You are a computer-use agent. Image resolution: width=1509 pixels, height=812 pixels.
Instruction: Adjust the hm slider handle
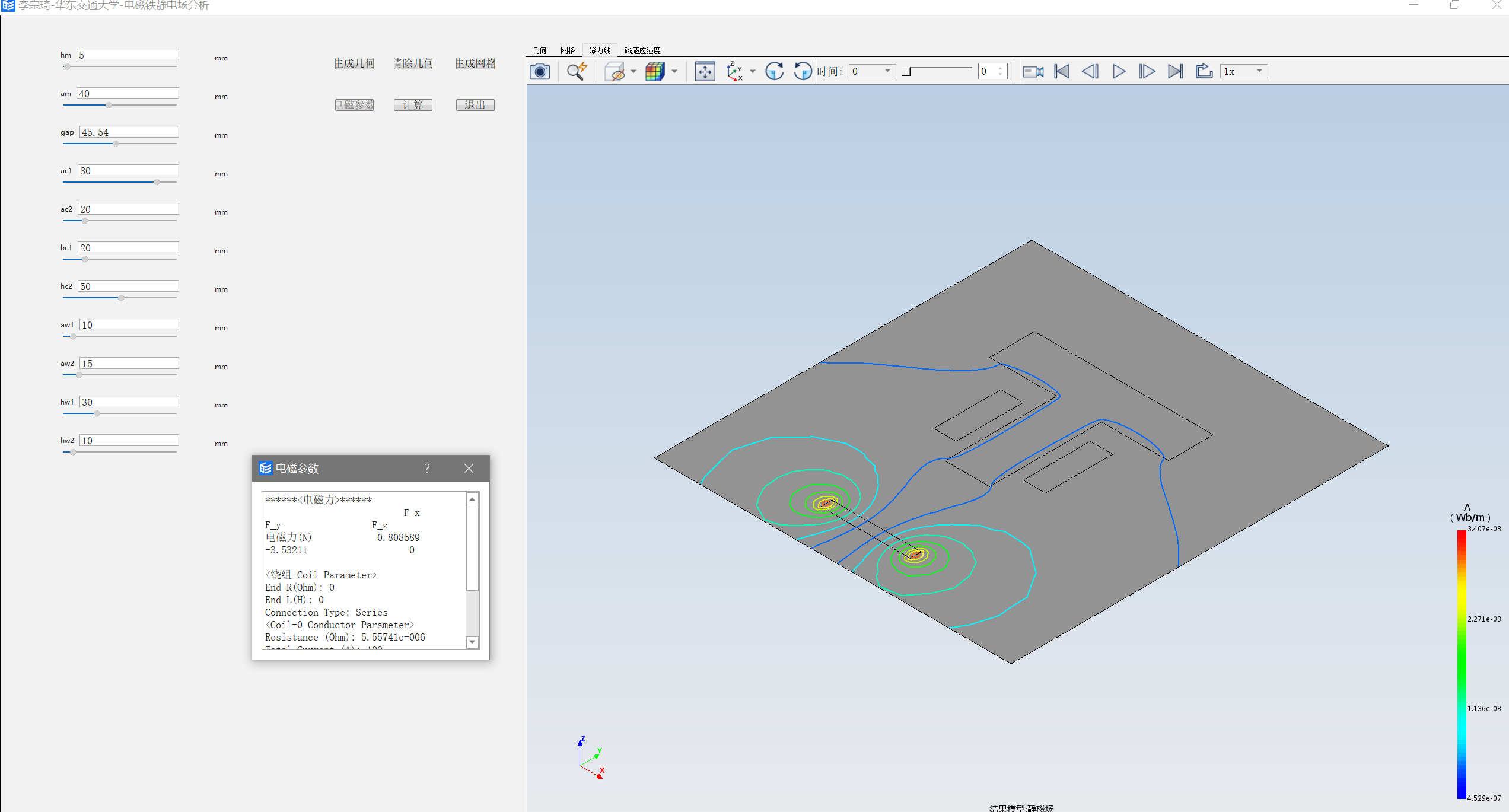pos(67,66)
